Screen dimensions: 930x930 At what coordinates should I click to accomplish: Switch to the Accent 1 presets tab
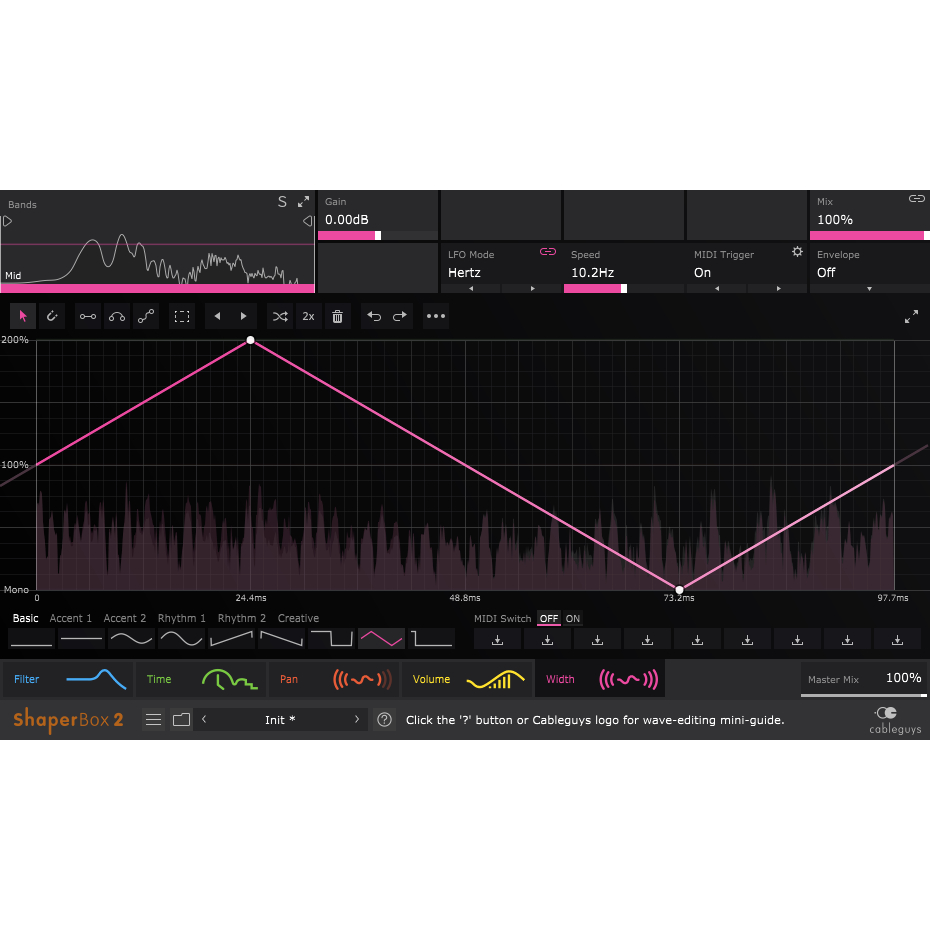71,618
